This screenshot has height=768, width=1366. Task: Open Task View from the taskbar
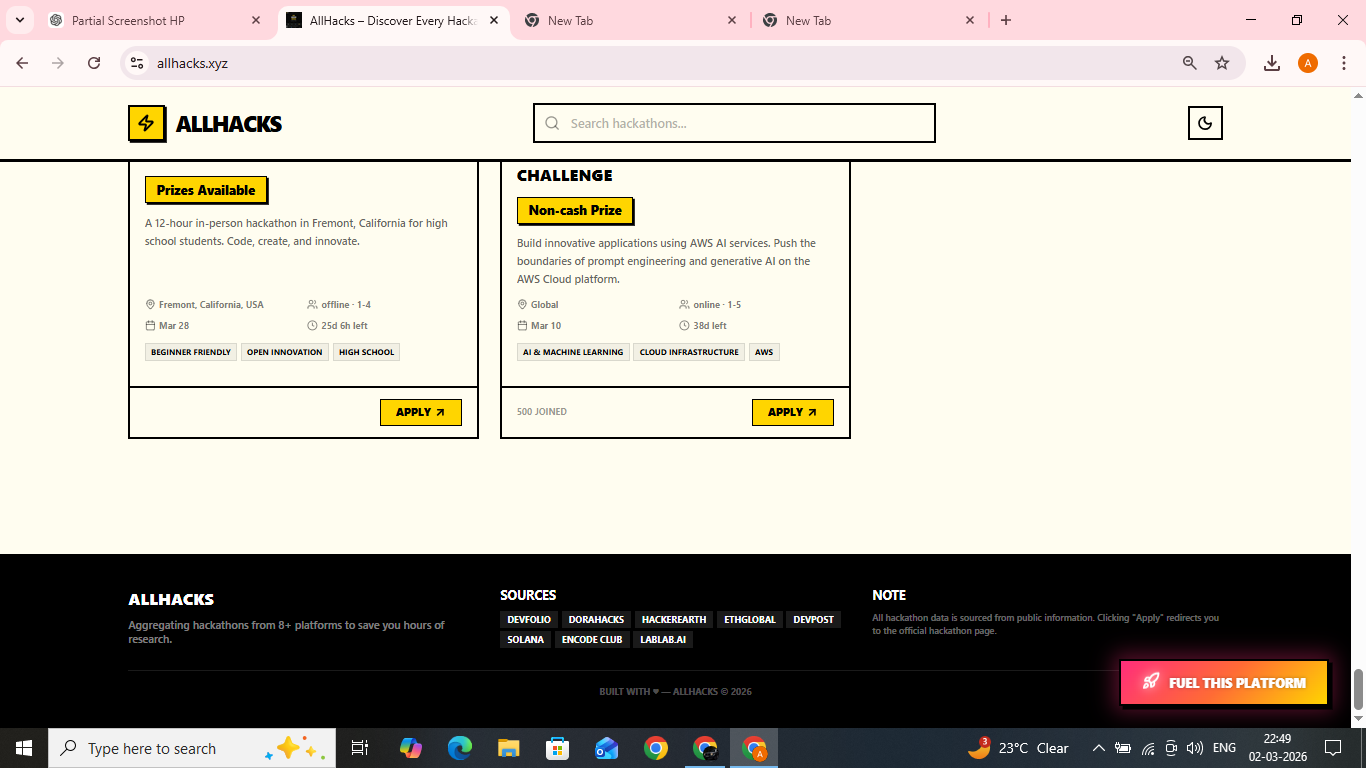(x=359, y=747)
